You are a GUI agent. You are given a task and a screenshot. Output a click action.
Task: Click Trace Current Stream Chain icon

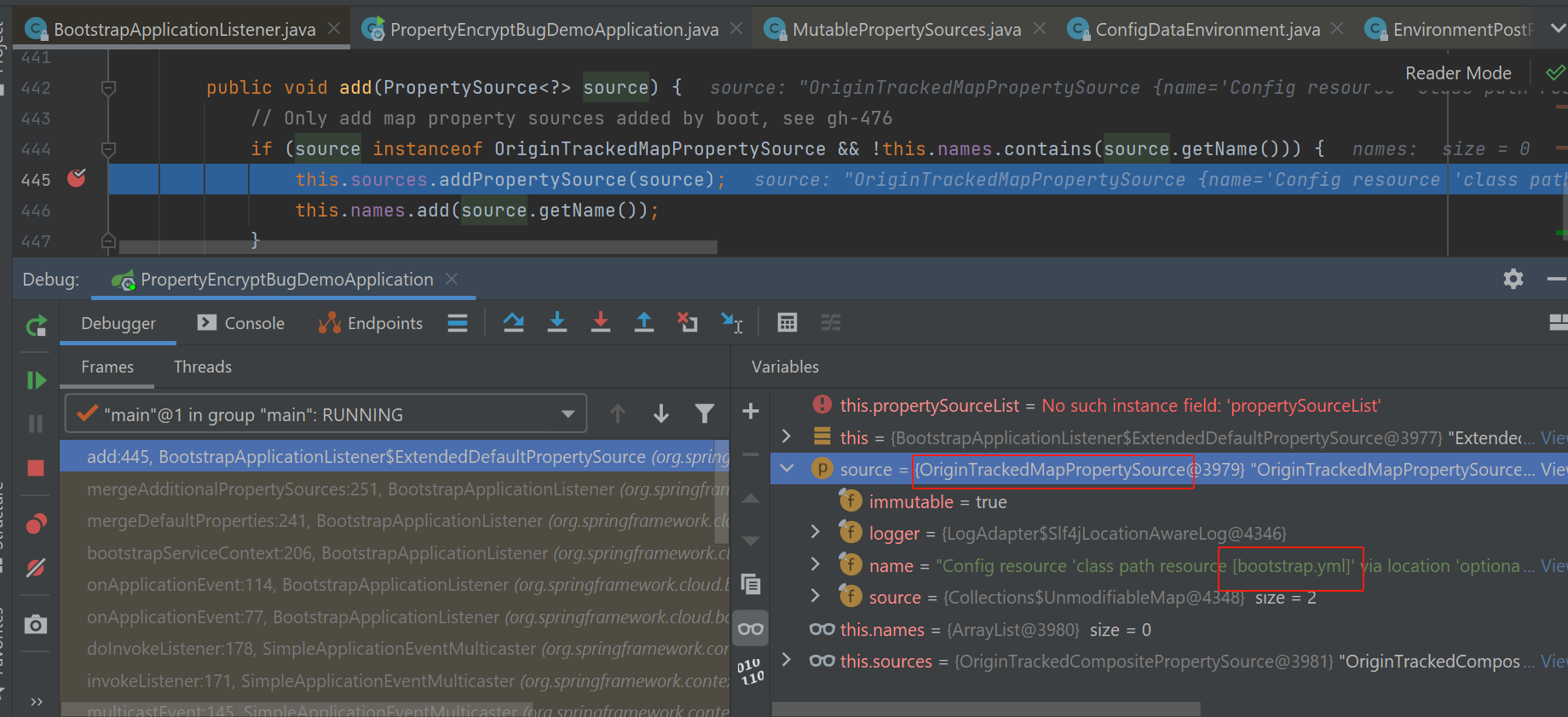point(831,322)
